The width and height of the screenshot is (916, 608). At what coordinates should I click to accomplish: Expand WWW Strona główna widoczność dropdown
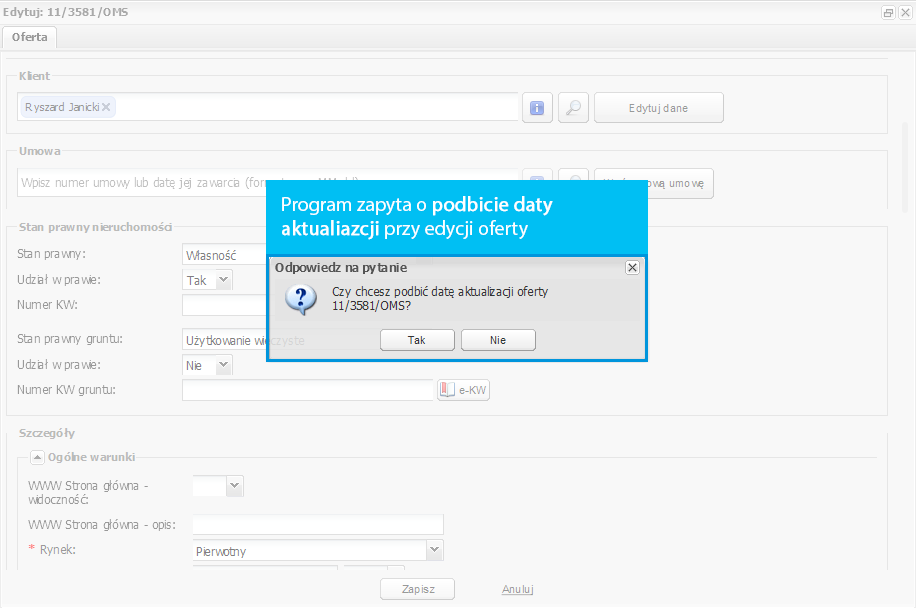coord(234,485)
